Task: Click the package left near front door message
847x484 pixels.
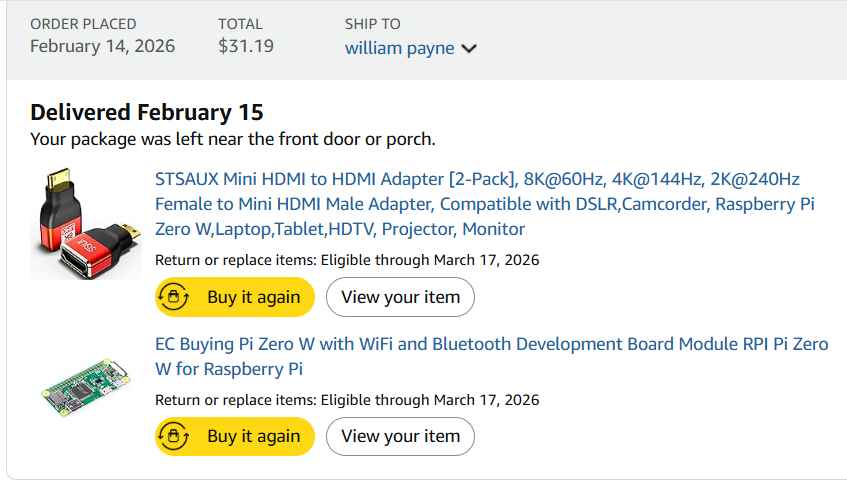Action: pos(233,139)
